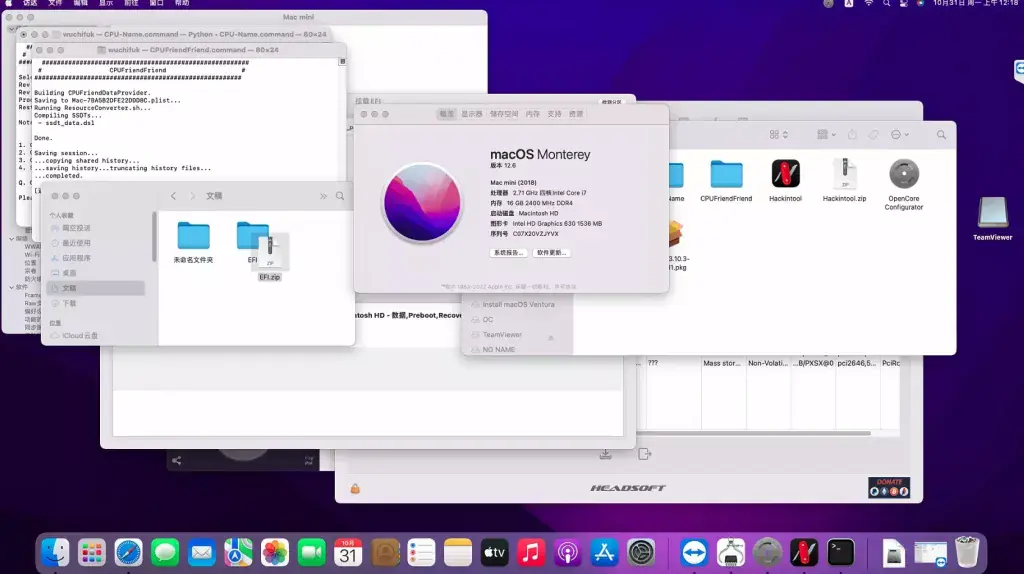Open the Apple menu in menu bar
This screenshot has height=574, width=1024.
pos(8,3)
